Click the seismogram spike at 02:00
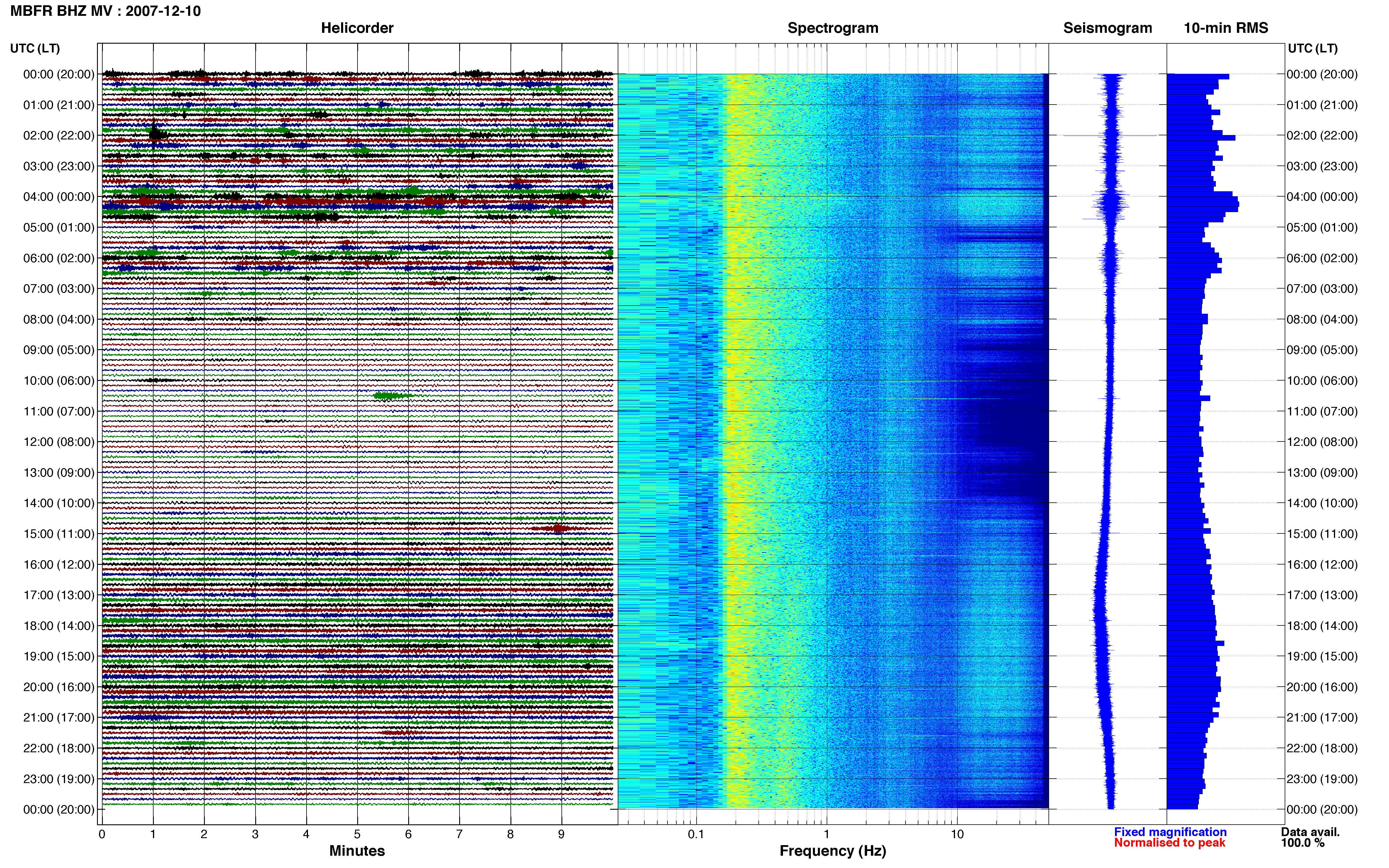Viewport: 1389px width, 868px height. (1110, 136)
